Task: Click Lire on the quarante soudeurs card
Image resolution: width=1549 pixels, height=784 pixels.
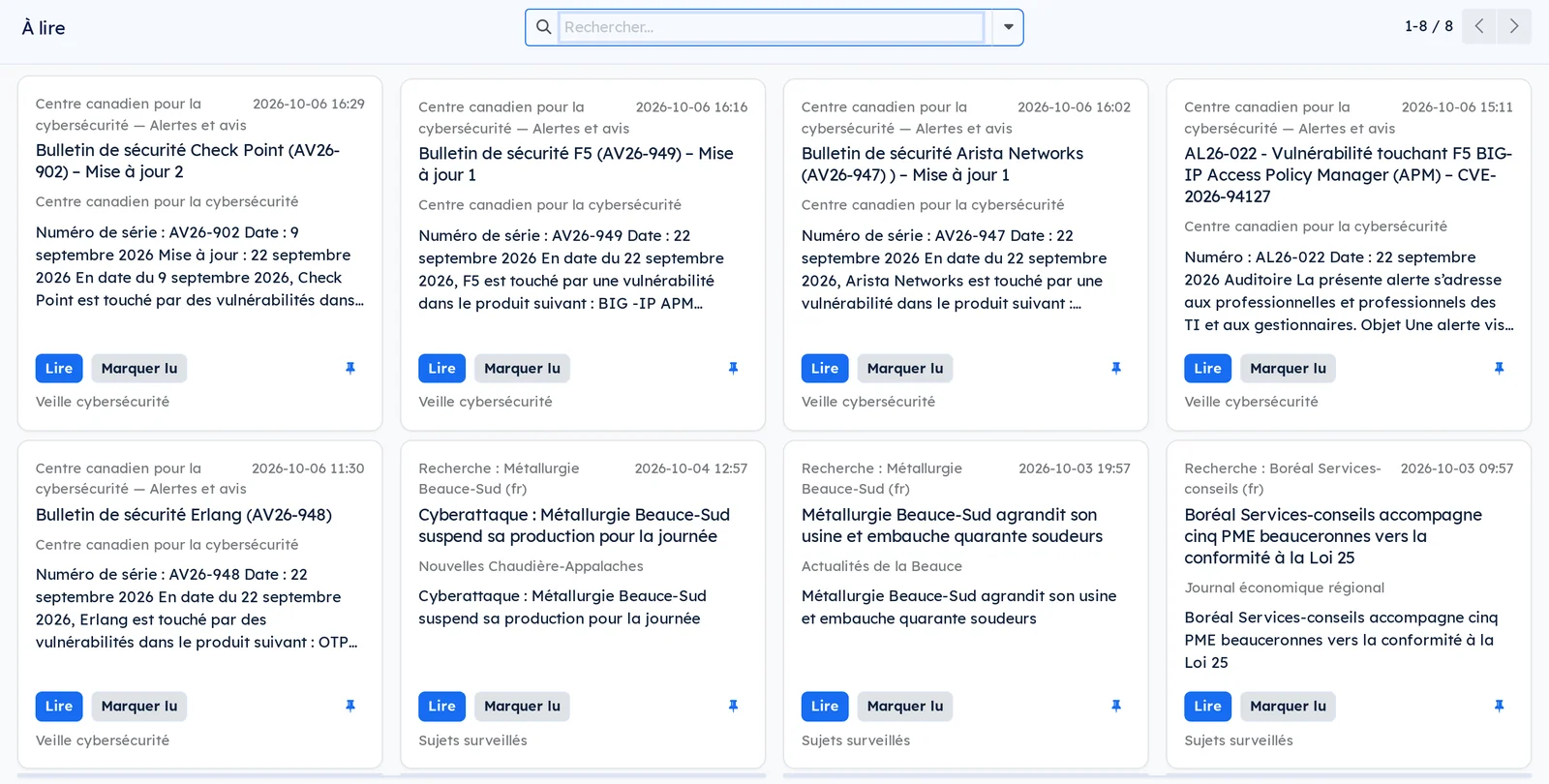Action: pos(825,707)
